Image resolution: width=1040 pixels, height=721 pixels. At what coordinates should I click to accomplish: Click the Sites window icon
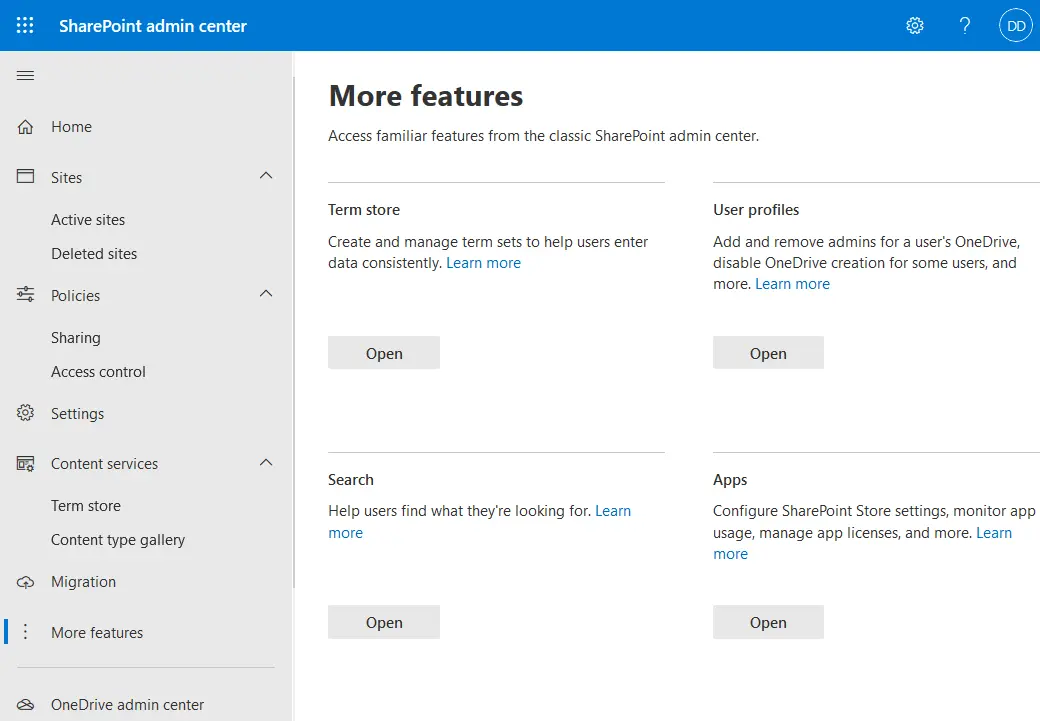(x=25, y=176)
